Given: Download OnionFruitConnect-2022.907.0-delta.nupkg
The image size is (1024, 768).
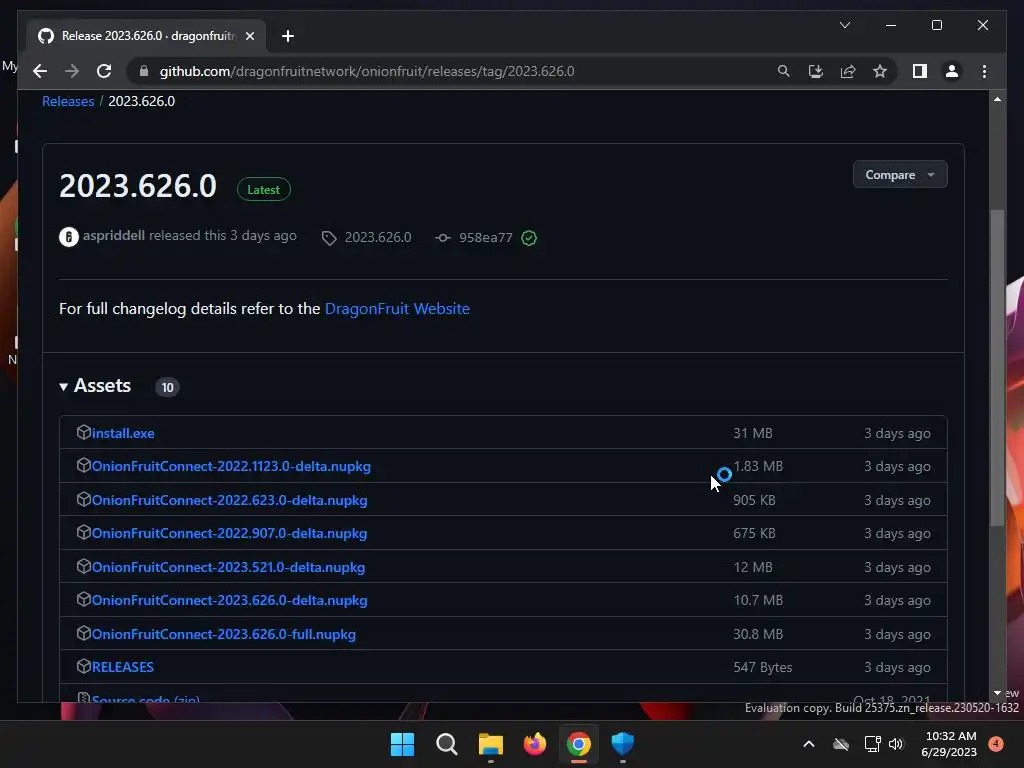Looking at the screenshot, I should 229,533.
